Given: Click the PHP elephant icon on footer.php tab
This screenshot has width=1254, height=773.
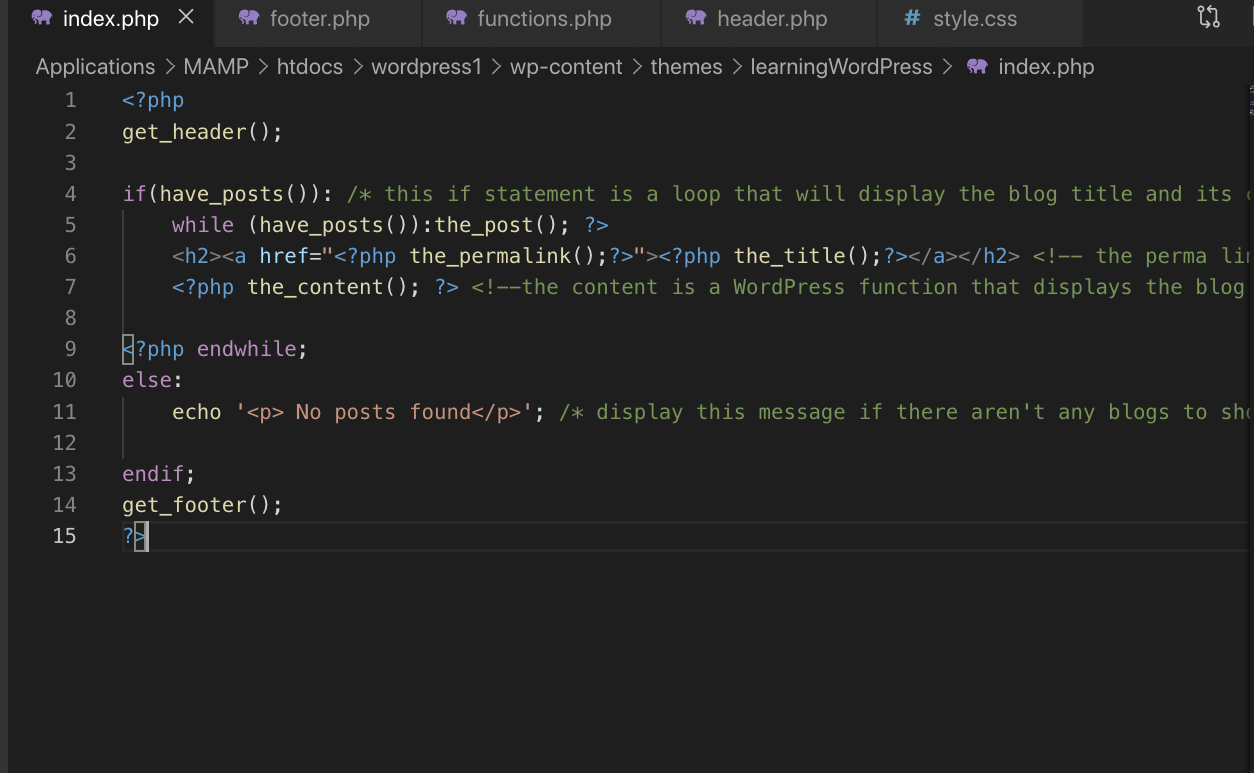Looking at the screenshot, I should tap(249, 18).
